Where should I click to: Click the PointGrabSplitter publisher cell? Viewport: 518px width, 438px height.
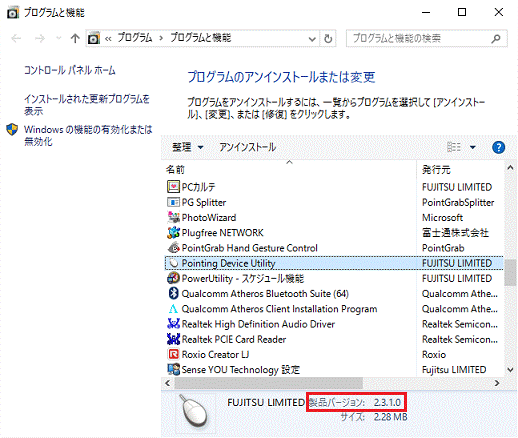(x=458, y=202)
